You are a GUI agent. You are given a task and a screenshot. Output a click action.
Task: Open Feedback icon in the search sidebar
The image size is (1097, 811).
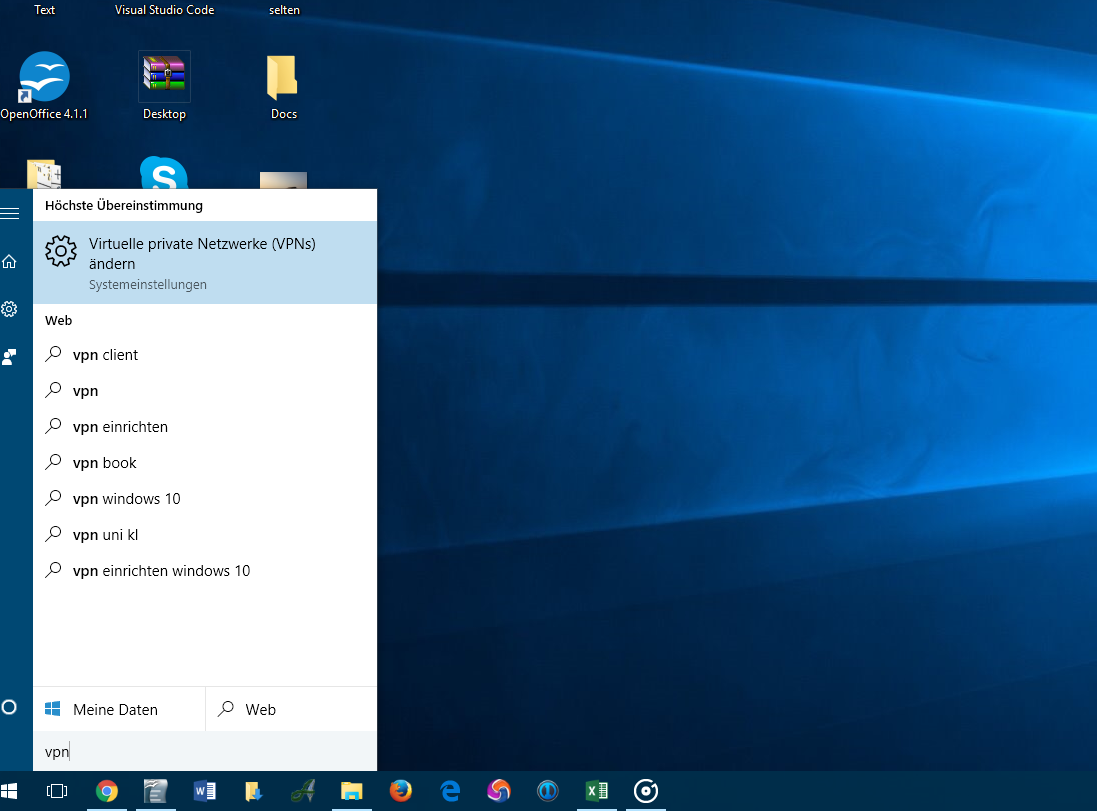[x=9, y=357]
